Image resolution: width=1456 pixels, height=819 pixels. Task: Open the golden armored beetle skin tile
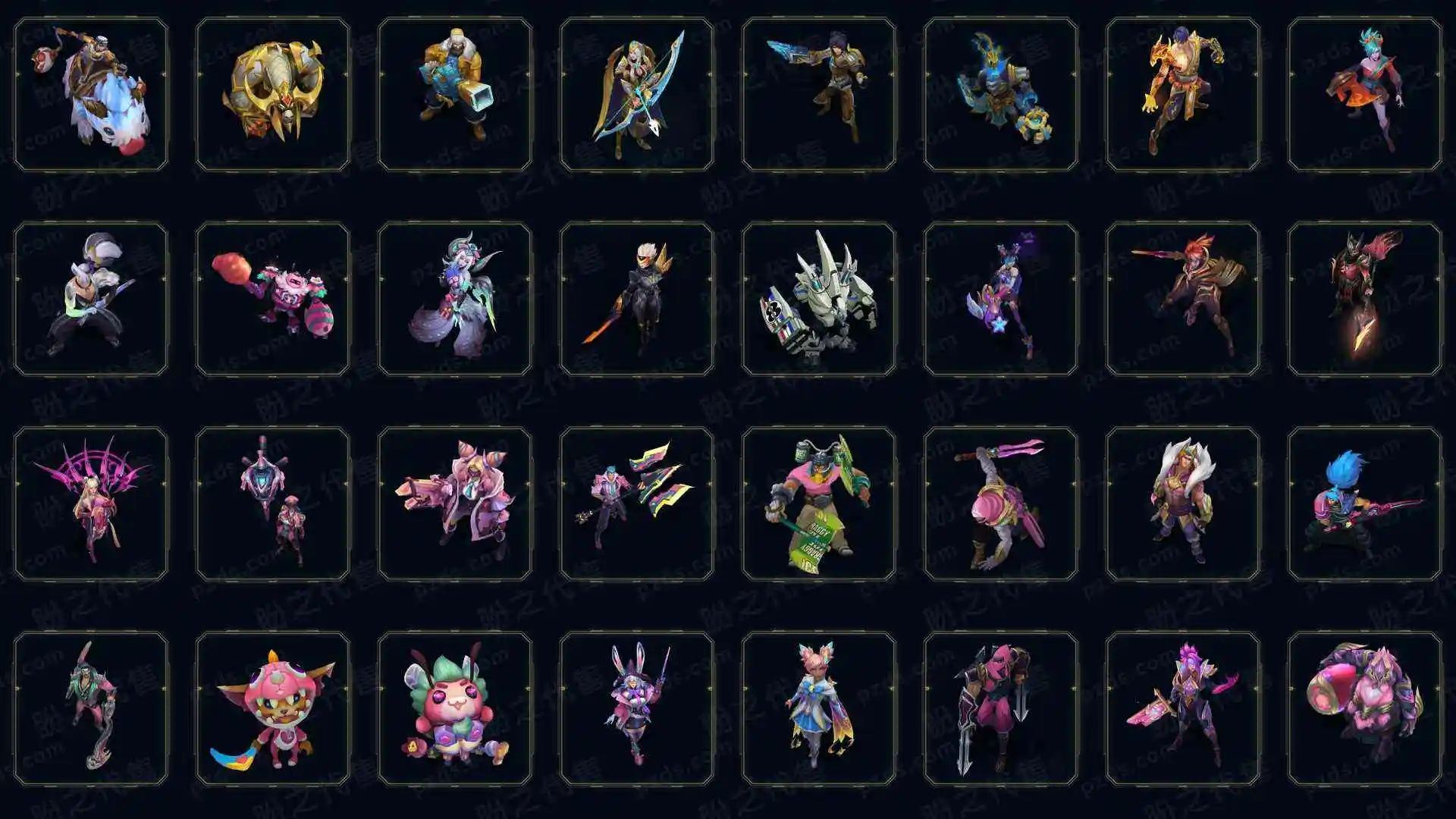(x=273, y=94)
